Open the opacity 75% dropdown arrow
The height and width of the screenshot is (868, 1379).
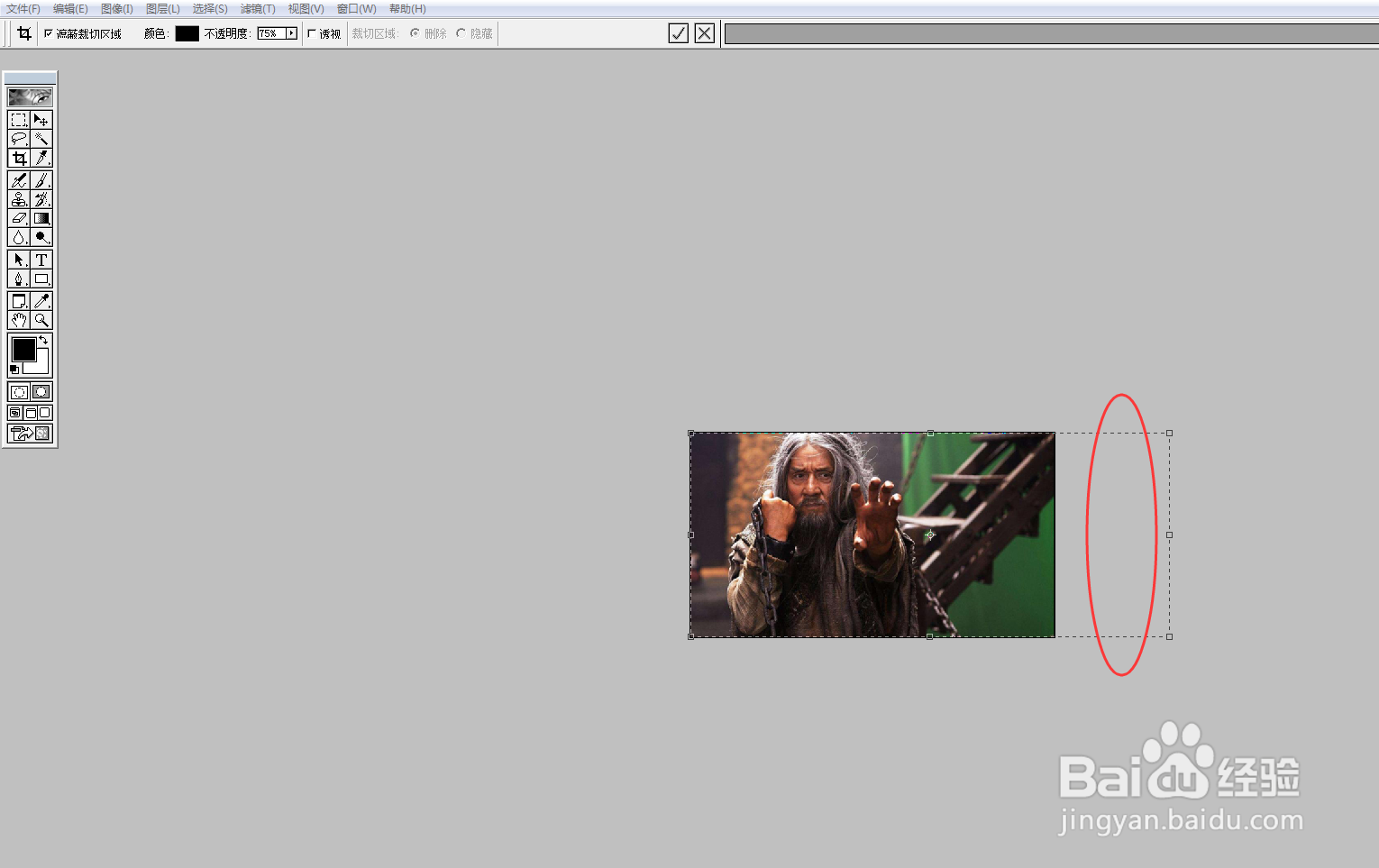(x=291, y=33)
